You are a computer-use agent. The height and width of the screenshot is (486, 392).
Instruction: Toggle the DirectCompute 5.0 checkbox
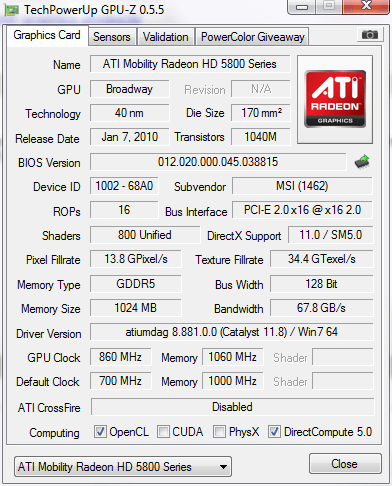tap(274, 432)
